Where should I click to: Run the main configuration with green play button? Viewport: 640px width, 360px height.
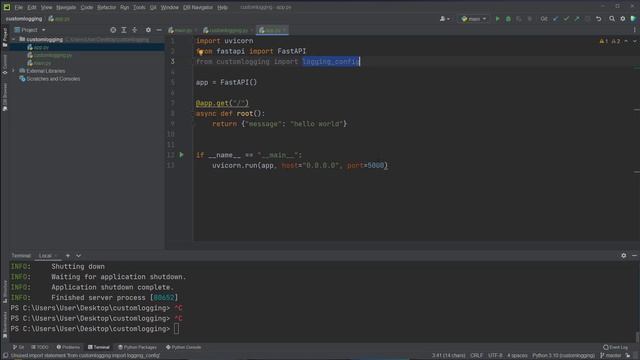pyautogui.click(x=497, y=19)
